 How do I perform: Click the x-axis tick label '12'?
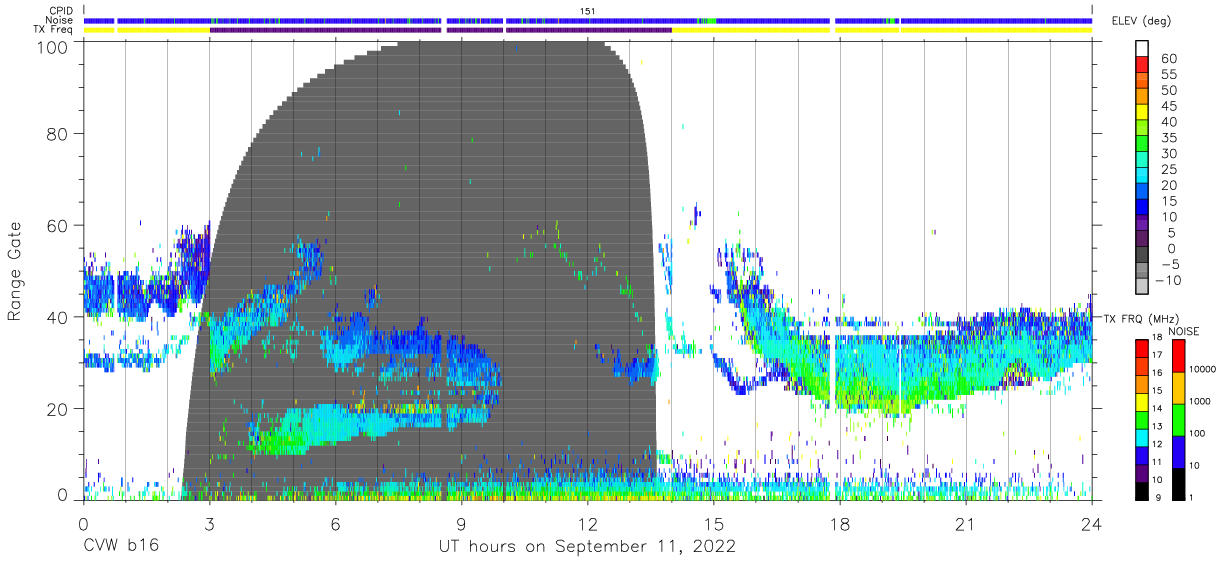587,523
